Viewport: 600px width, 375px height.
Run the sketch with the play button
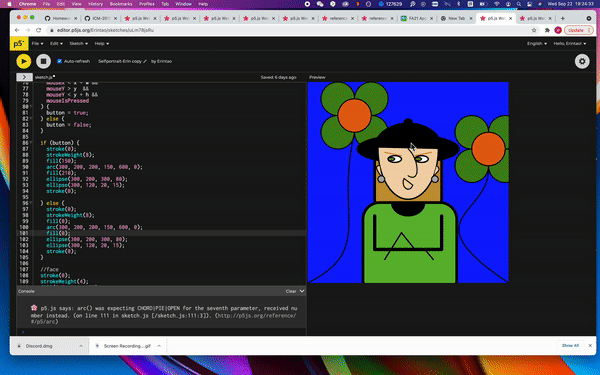pos(24,61)
